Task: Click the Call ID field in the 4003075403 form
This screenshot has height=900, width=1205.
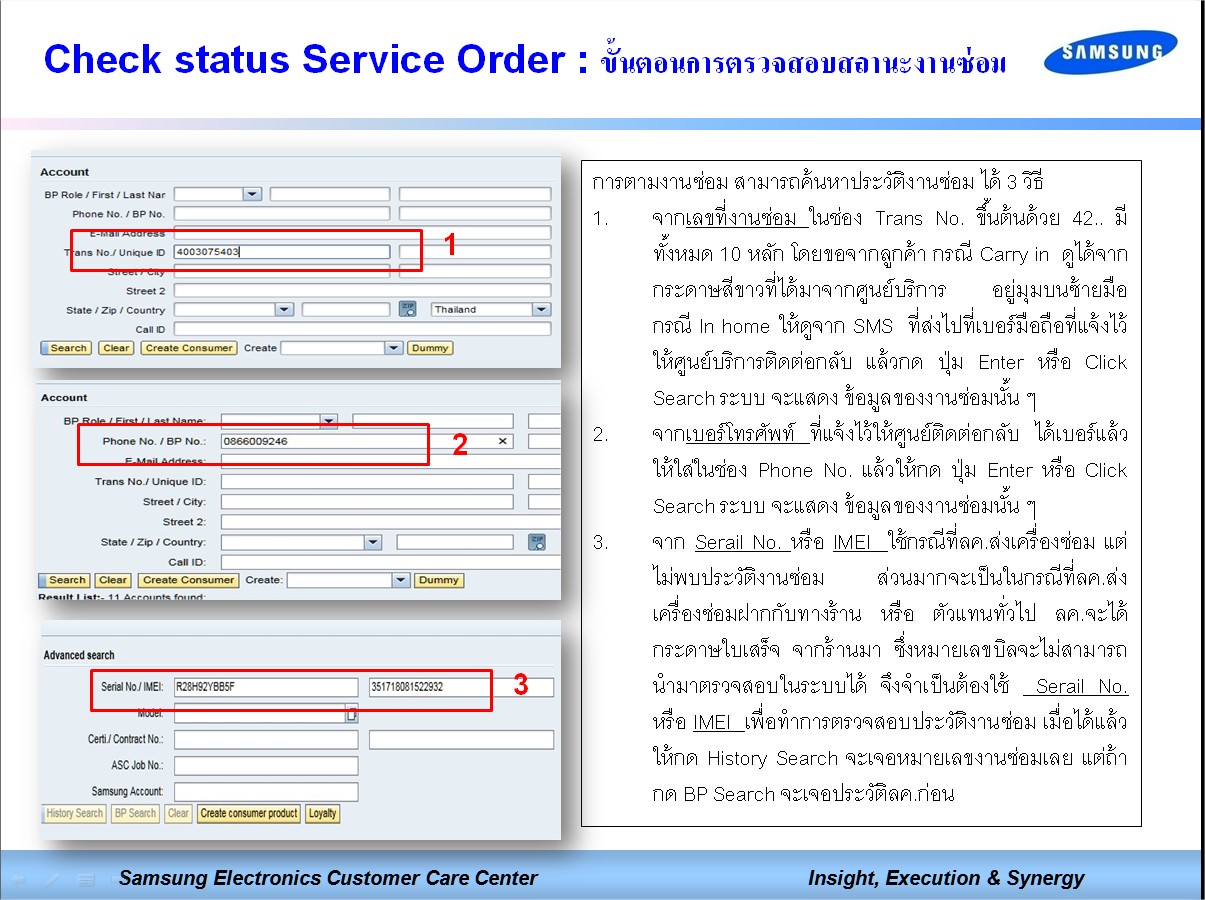Action: pyautogui.click(x=362, y=329)
